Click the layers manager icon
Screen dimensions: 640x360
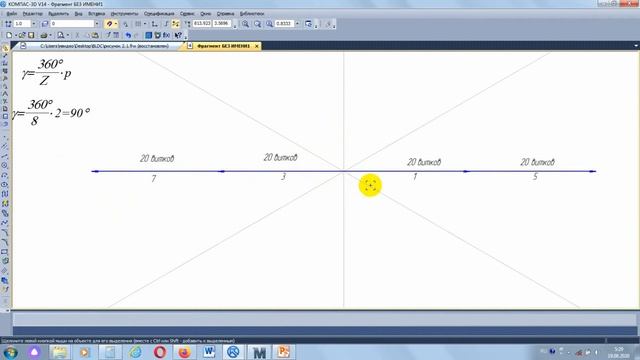pos(45,24)
